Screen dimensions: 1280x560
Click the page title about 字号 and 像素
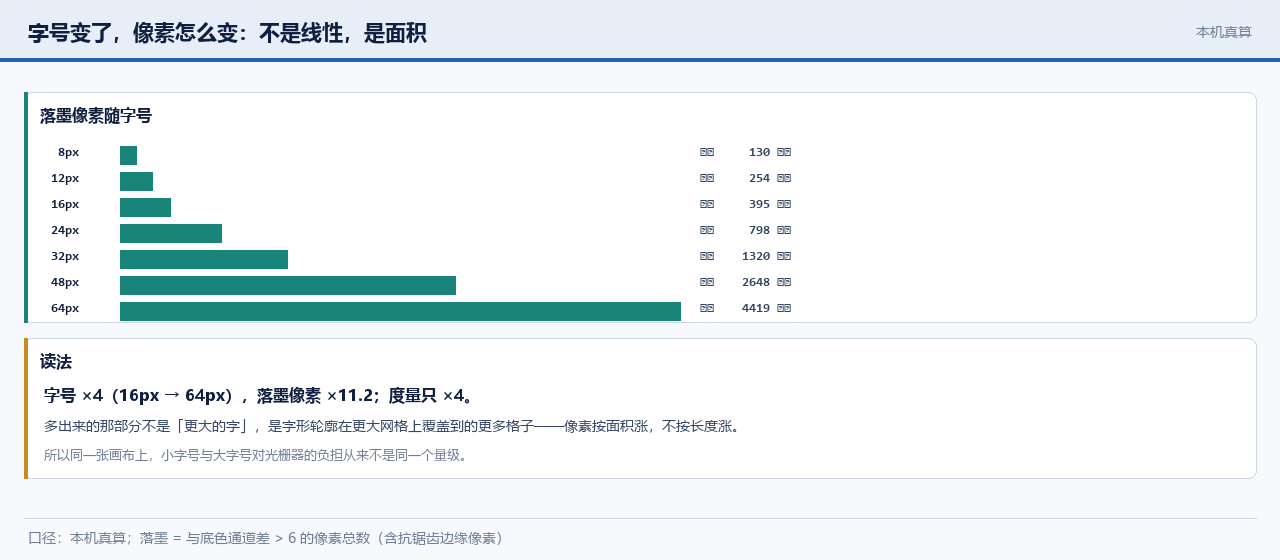[227, 33]
